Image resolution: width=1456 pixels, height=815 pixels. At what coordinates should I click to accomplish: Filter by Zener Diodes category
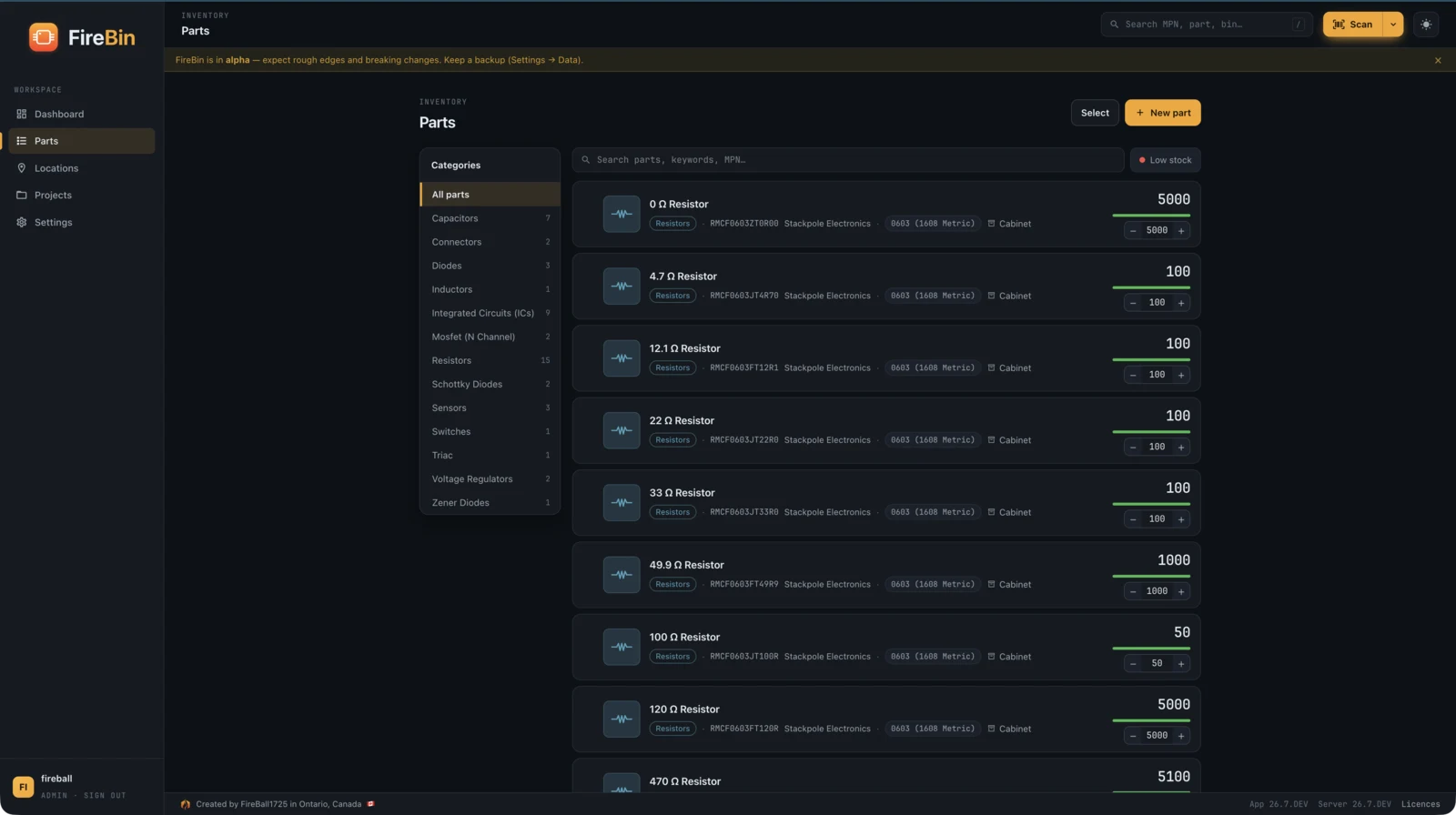490,502
